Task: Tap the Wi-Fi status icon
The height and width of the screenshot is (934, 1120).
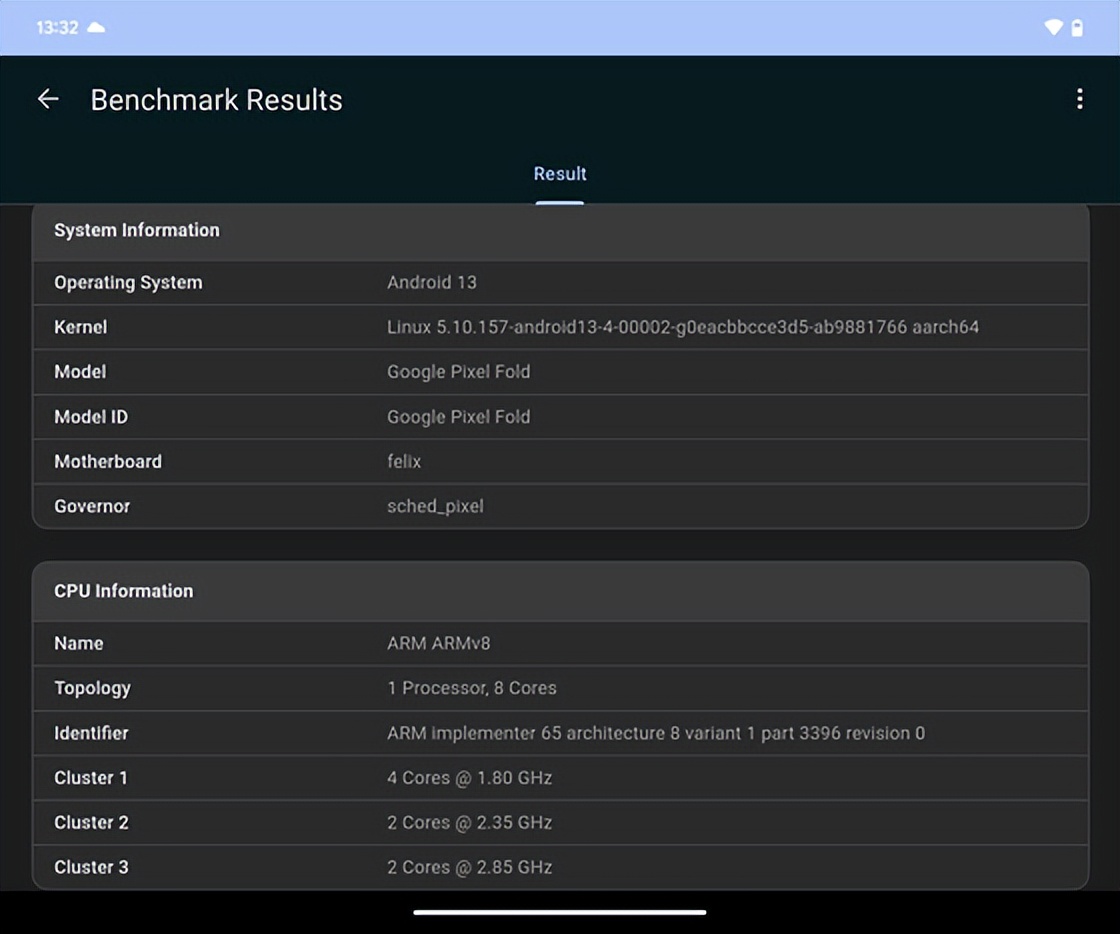Action: coord(1053,28)
